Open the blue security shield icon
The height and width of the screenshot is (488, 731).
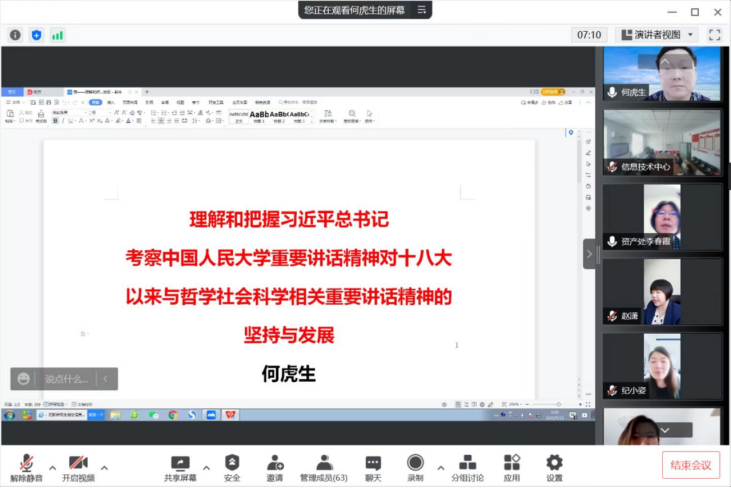[x=36, y=35]
